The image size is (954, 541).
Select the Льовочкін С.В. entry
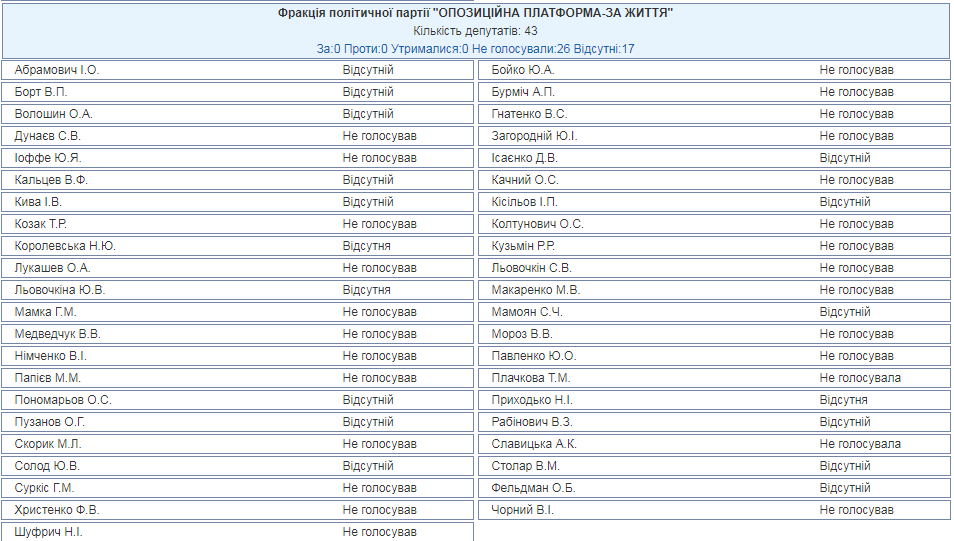pyautogui.click(x=532, y=268)
